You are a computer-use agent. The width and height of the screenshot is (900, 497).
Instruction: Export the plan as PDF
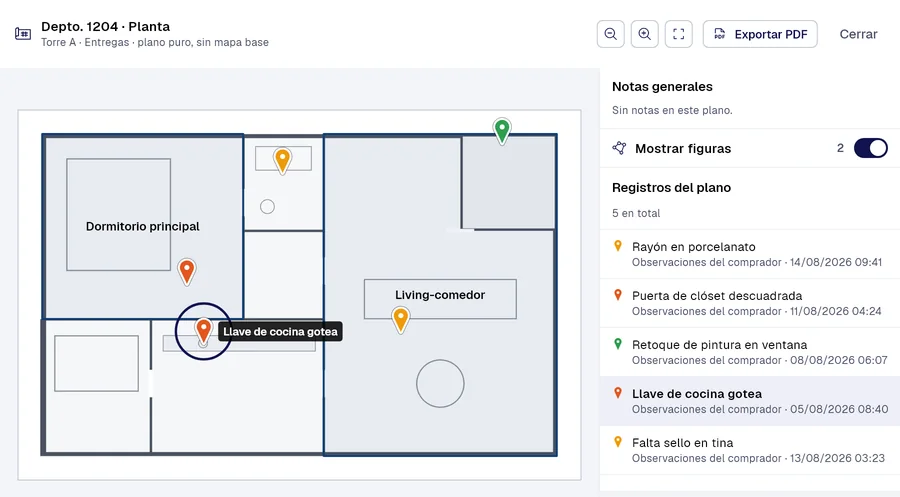coord(760,34)
